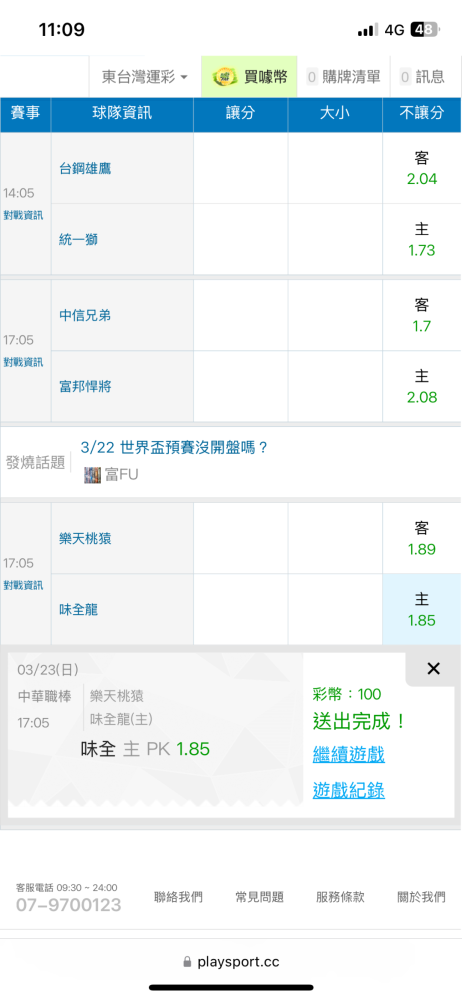
Task: Close the bet confirmation slip
Action: [433, 668]
